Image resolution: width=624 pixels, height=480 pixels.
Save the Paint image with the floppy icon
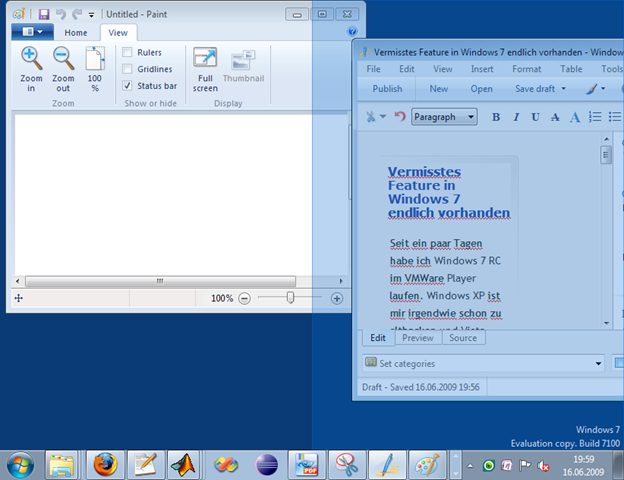coord(44,15)
